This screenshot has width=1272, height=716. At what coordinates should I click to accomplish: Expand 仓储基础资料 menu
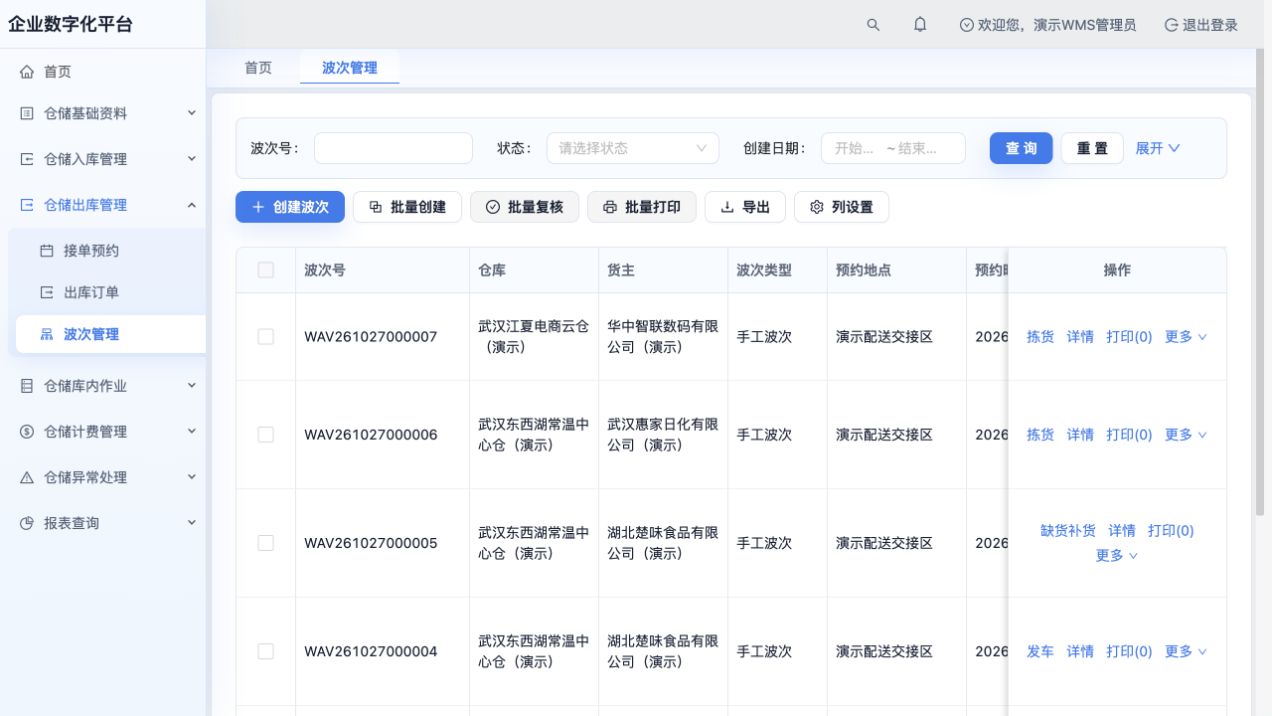pyautogui.click(x=103, y=114)
